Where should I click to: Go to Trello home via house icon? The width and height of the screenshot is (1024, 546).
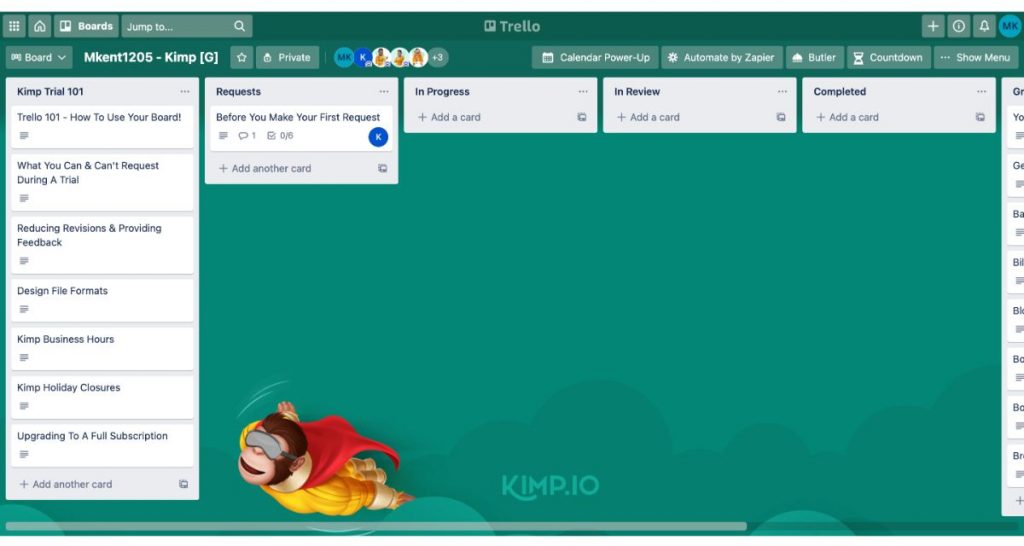40,26
